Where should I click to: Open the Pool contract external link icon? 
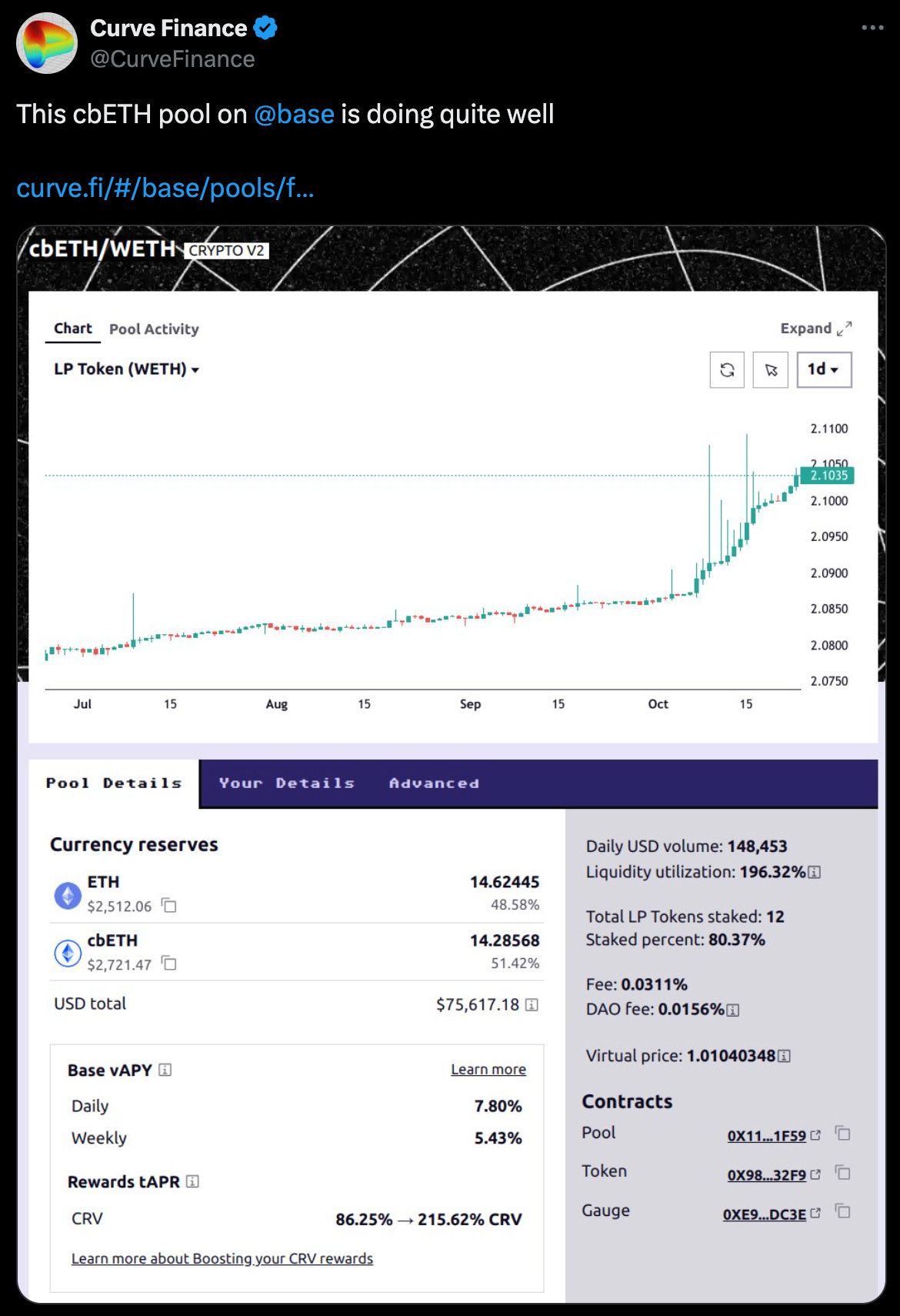pos(816,1135)
